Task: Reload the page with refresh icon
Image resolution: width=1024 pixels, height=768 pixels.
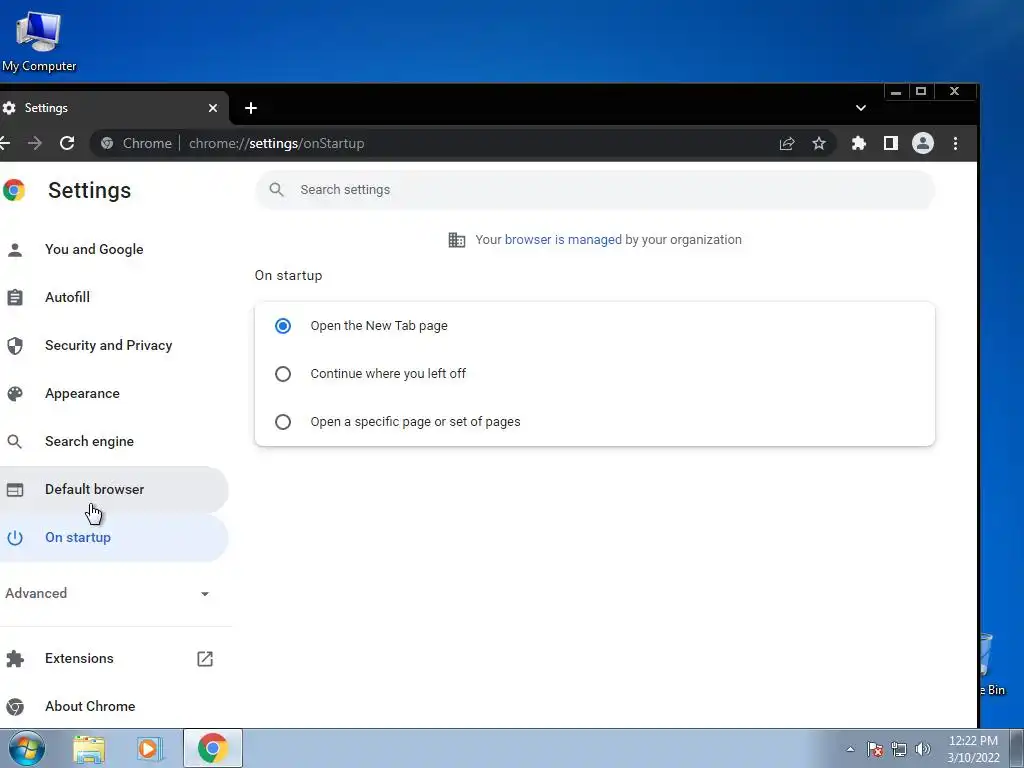Action: (x=67, y=144)
